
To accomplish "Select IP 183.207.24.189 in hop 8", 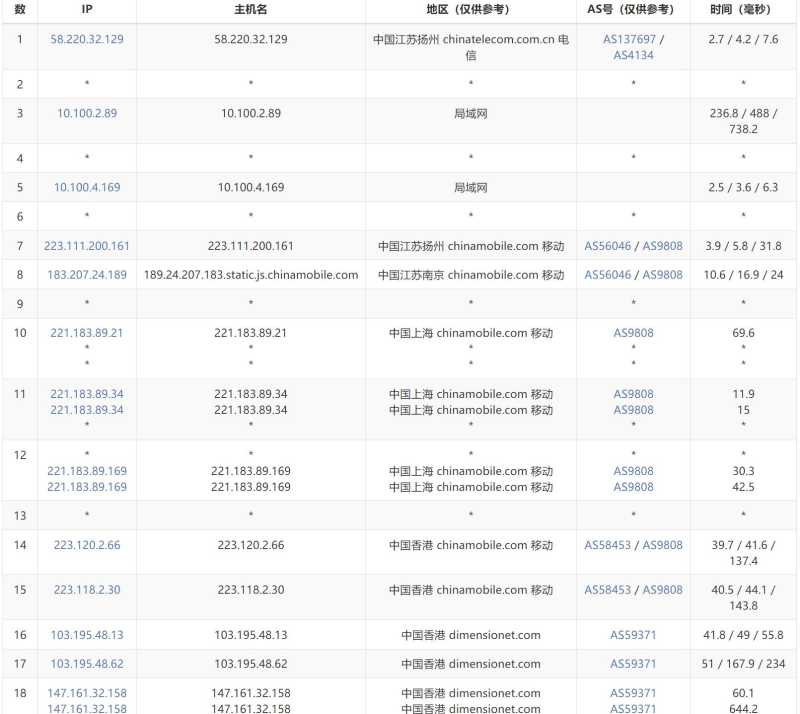I will [x=86, y=274].
